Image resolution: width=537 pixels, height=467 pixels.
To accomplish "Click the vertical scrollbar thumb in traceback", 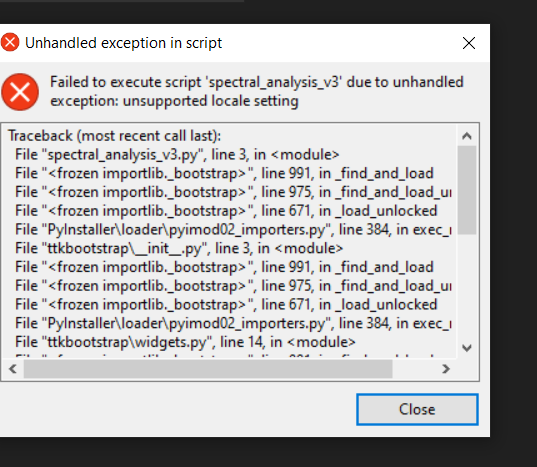I will click(x=466, y=190).
